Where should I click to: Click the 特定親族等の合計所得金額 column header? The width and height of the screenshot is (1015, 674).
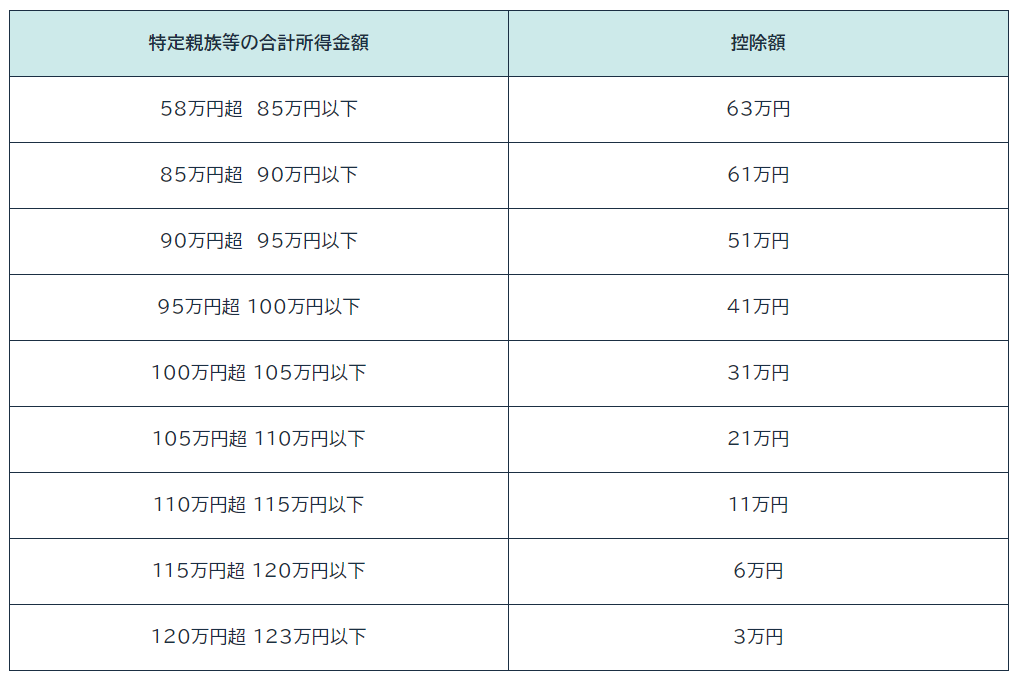click(x=258, y=44)
